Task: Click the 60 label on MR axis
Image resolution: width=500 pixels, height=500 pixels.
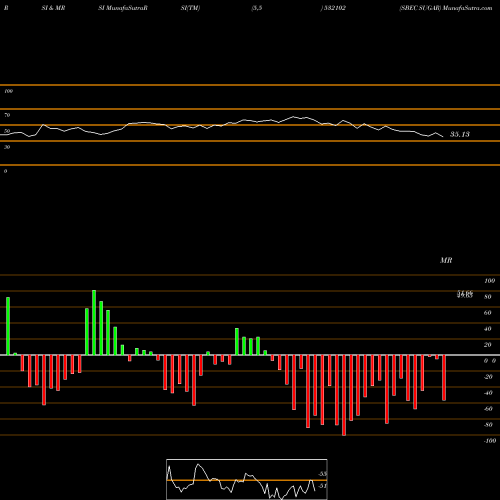Action: (x=488, y=313)
